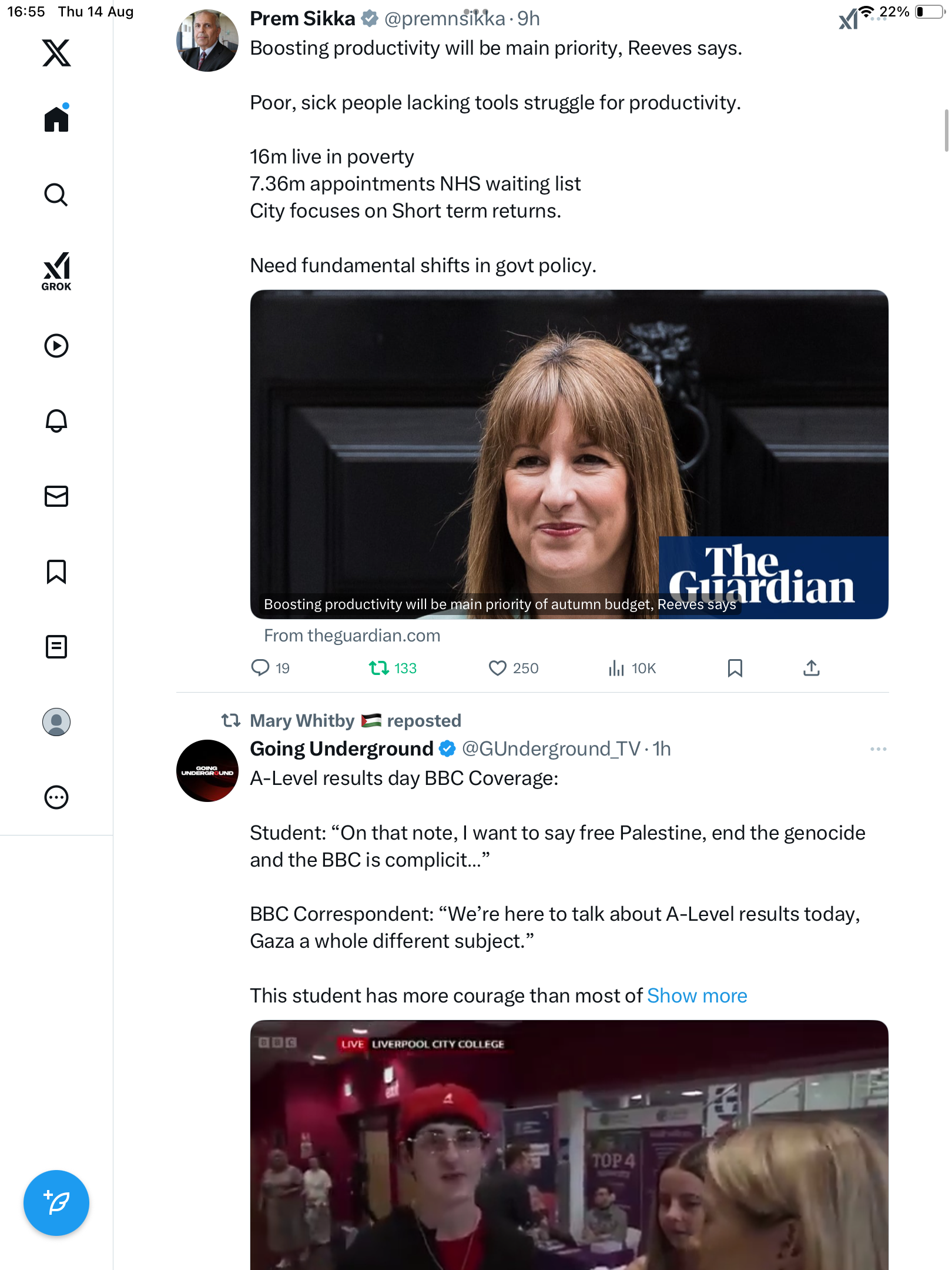Share Prem Sikka's post
952x1270 pixels.
[x=812, y=668]
